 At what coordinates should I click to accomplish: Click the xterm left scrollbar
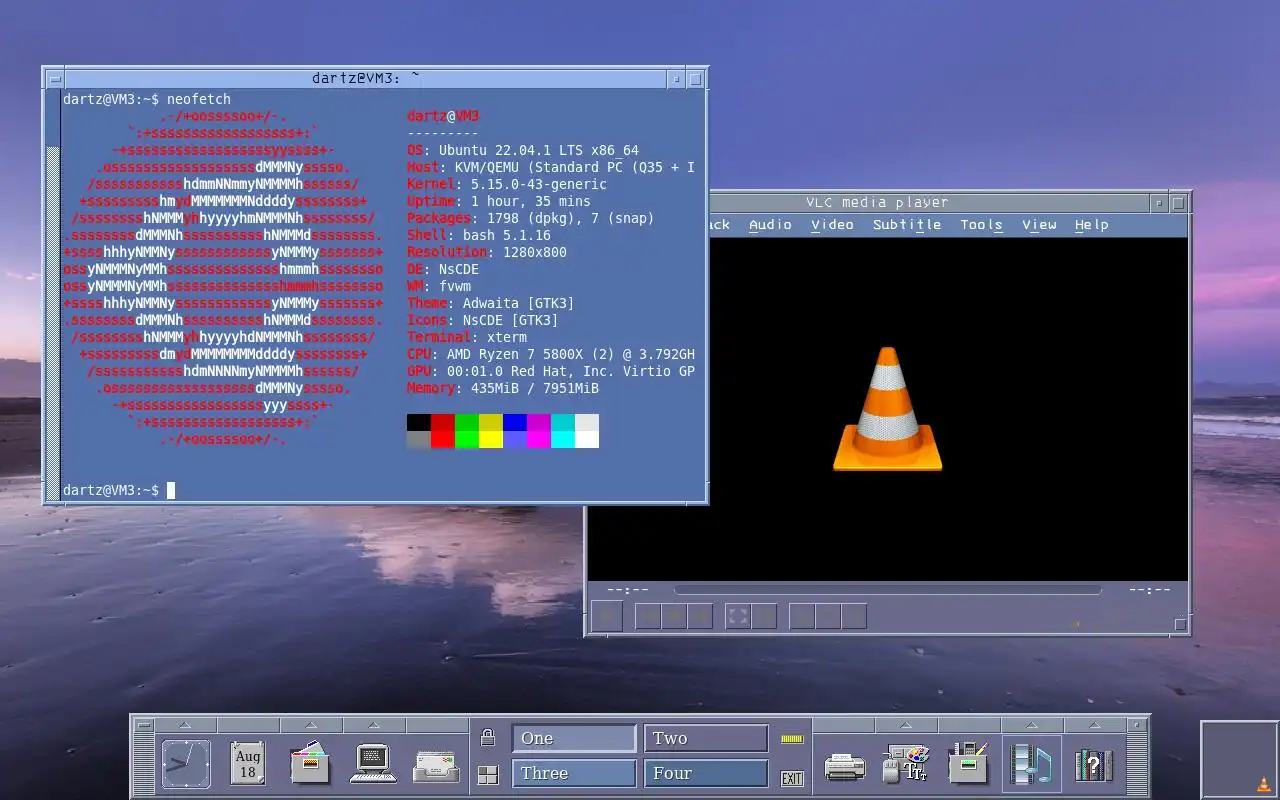(53, 296)
